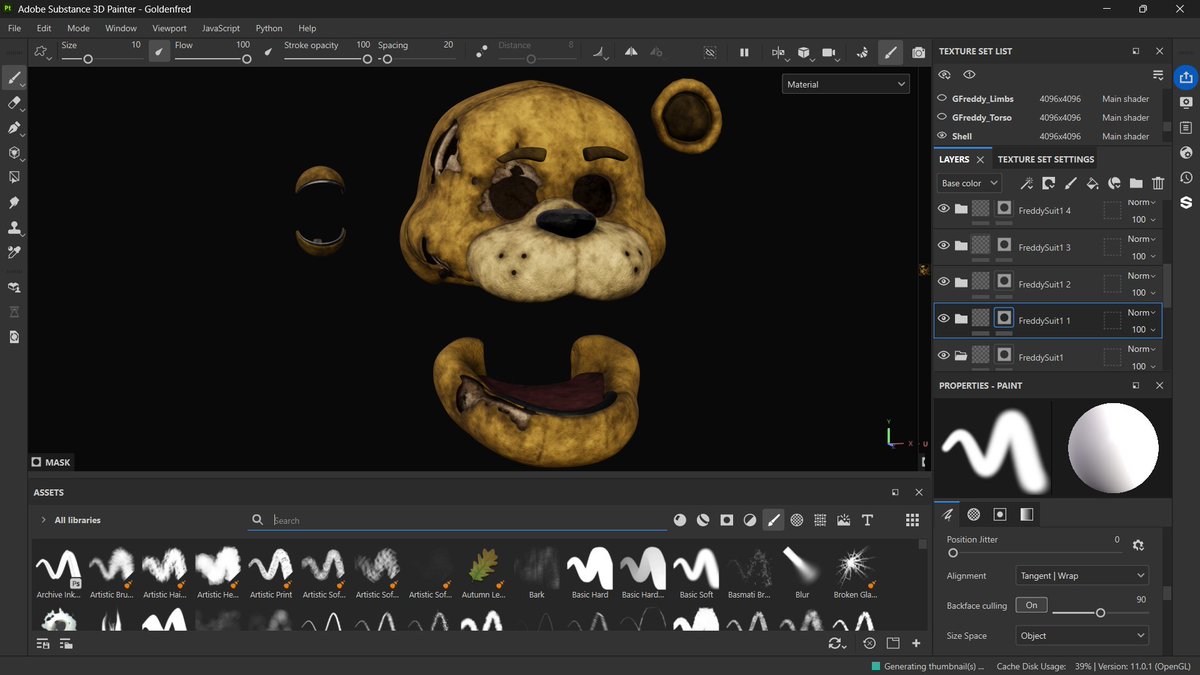This screenshot has width=1200, height=675.
Task: Open blend mode dropdown of FreddySuit1 2
Action: coord(1141,276)
